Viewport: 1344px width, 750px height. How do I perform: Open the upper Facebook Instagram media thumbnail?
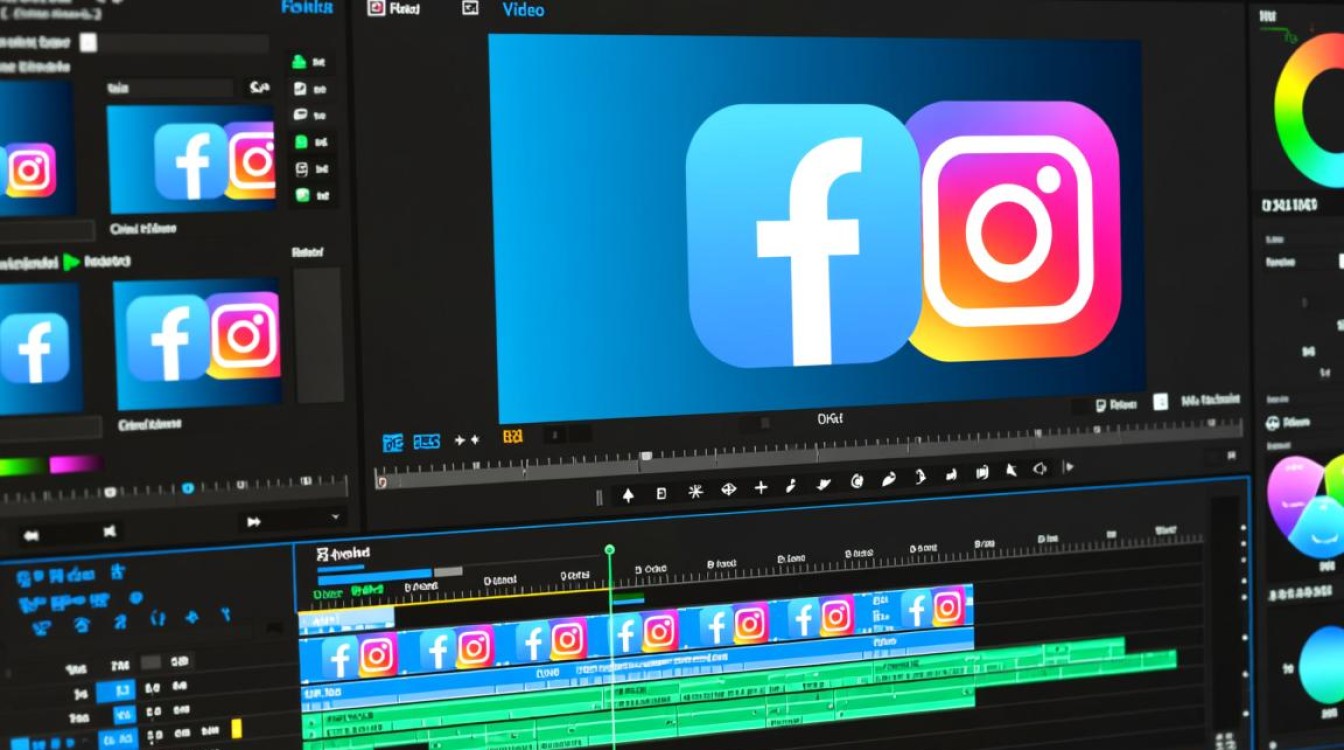point(191,159)
